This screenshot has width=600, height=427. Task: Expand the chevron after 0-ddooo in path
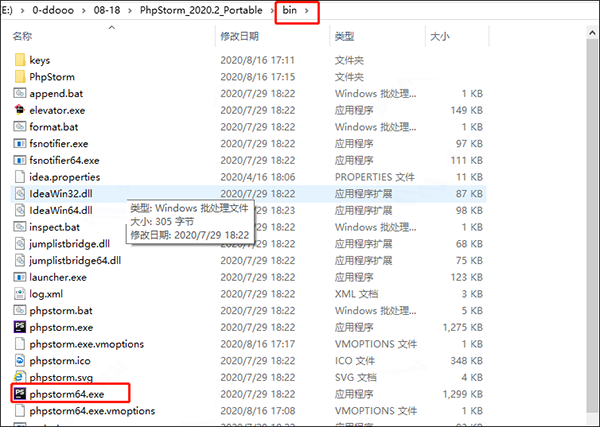coord(84,11)
